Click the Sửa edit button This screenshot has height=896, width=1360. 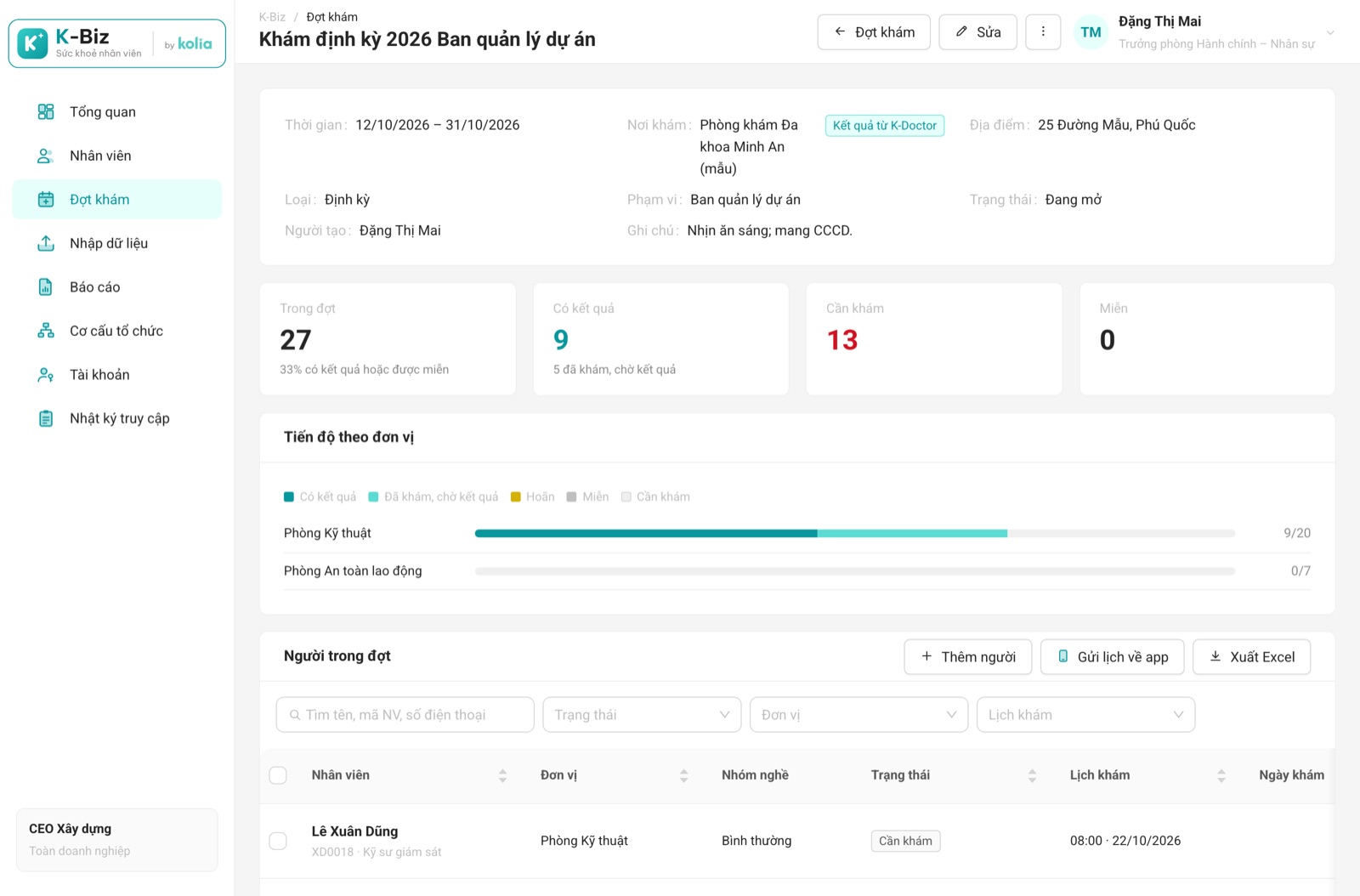pyautogui.click(x=977, y=32)
